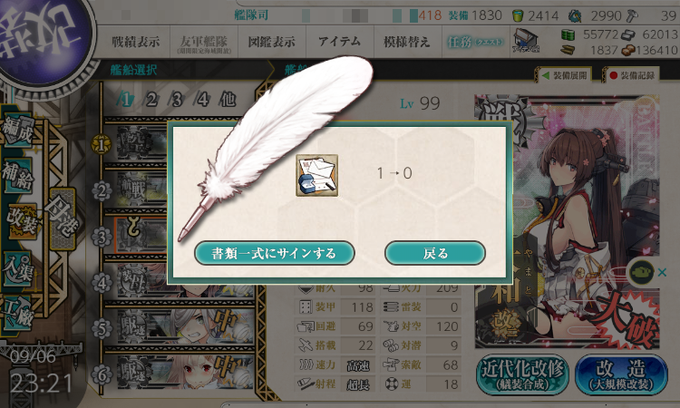Open the 補給 resupply sidebar icon

coord(18,175)
